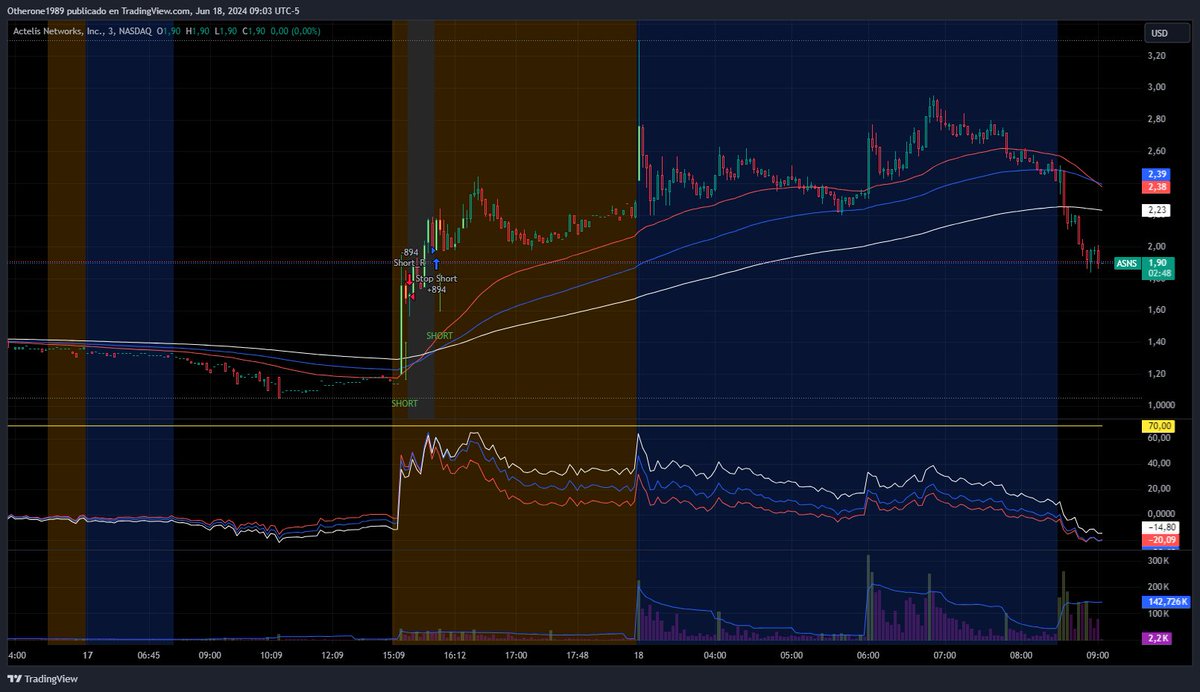The width and height of the screenshot is (1200, 692).
Task: Click the yellow 70,00 level label
Action: (1157, 426)
